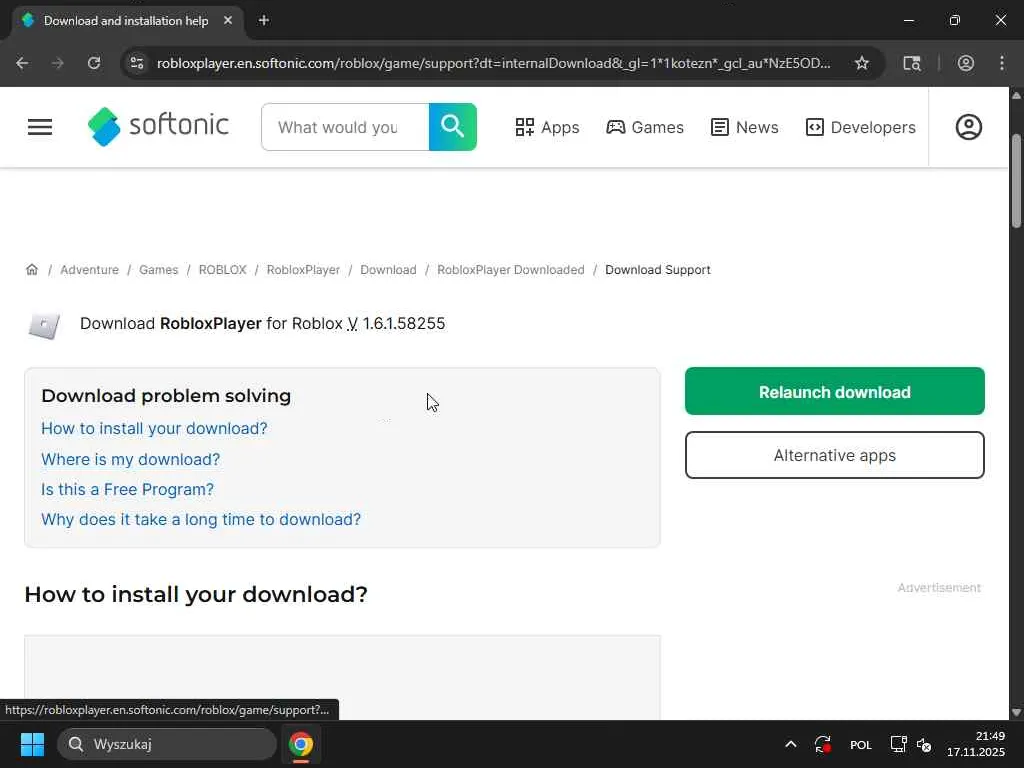This screenshot has width=1024, height=768.
Task: Go to RobloxPlayer Downloaded breadcrumb
Action: pos(511,270)
